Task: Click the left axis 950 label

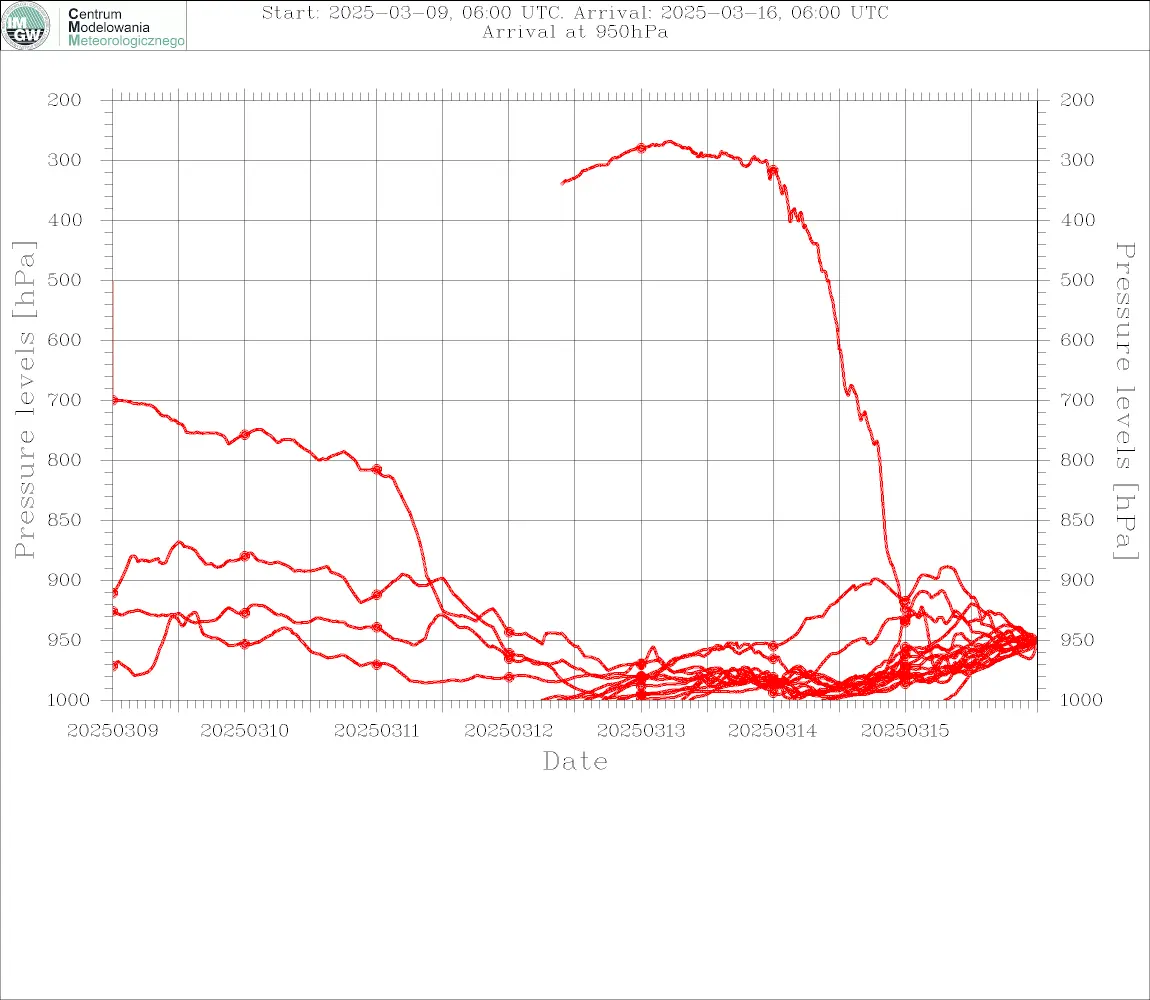Action: click(65, 640)
